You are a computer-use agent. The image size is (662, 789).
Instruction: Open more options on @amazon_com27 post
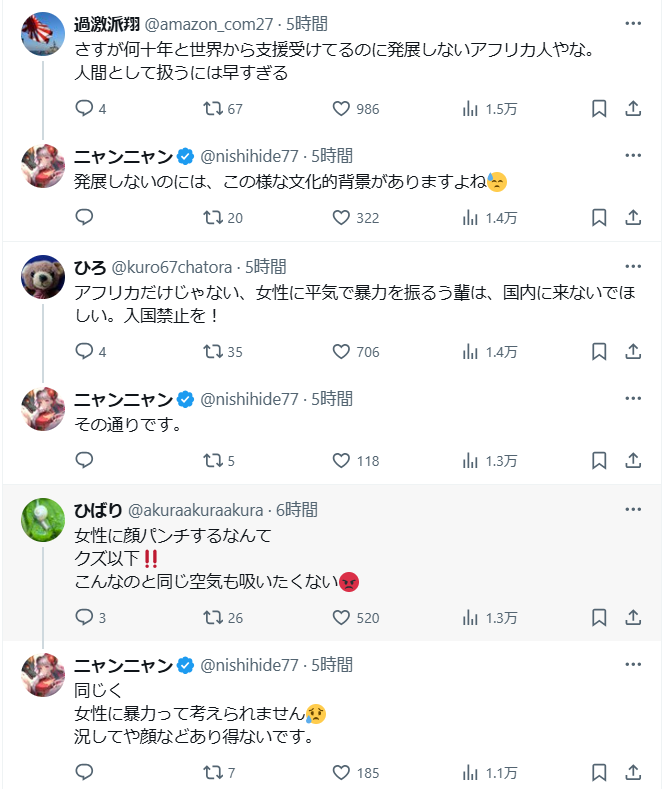(632, 23)
